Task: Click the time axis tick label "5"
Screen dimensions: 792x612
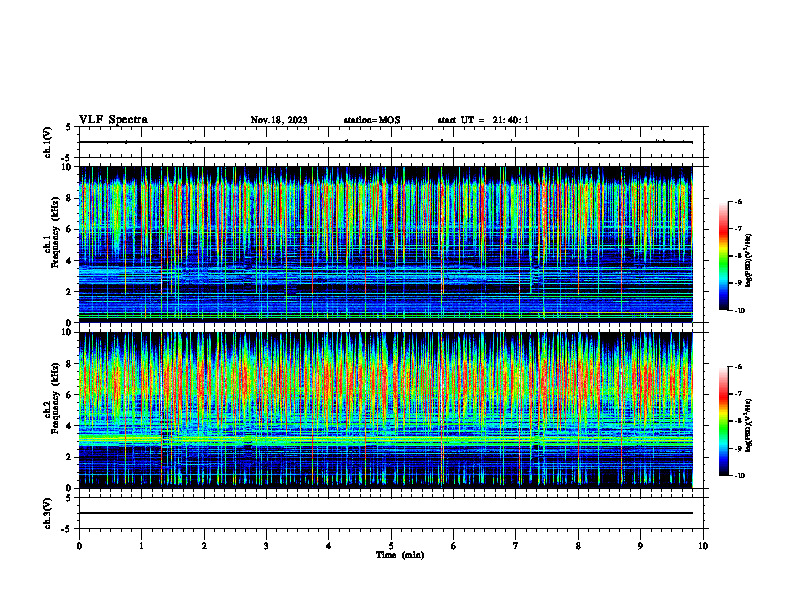Action: tap(391, 546)
